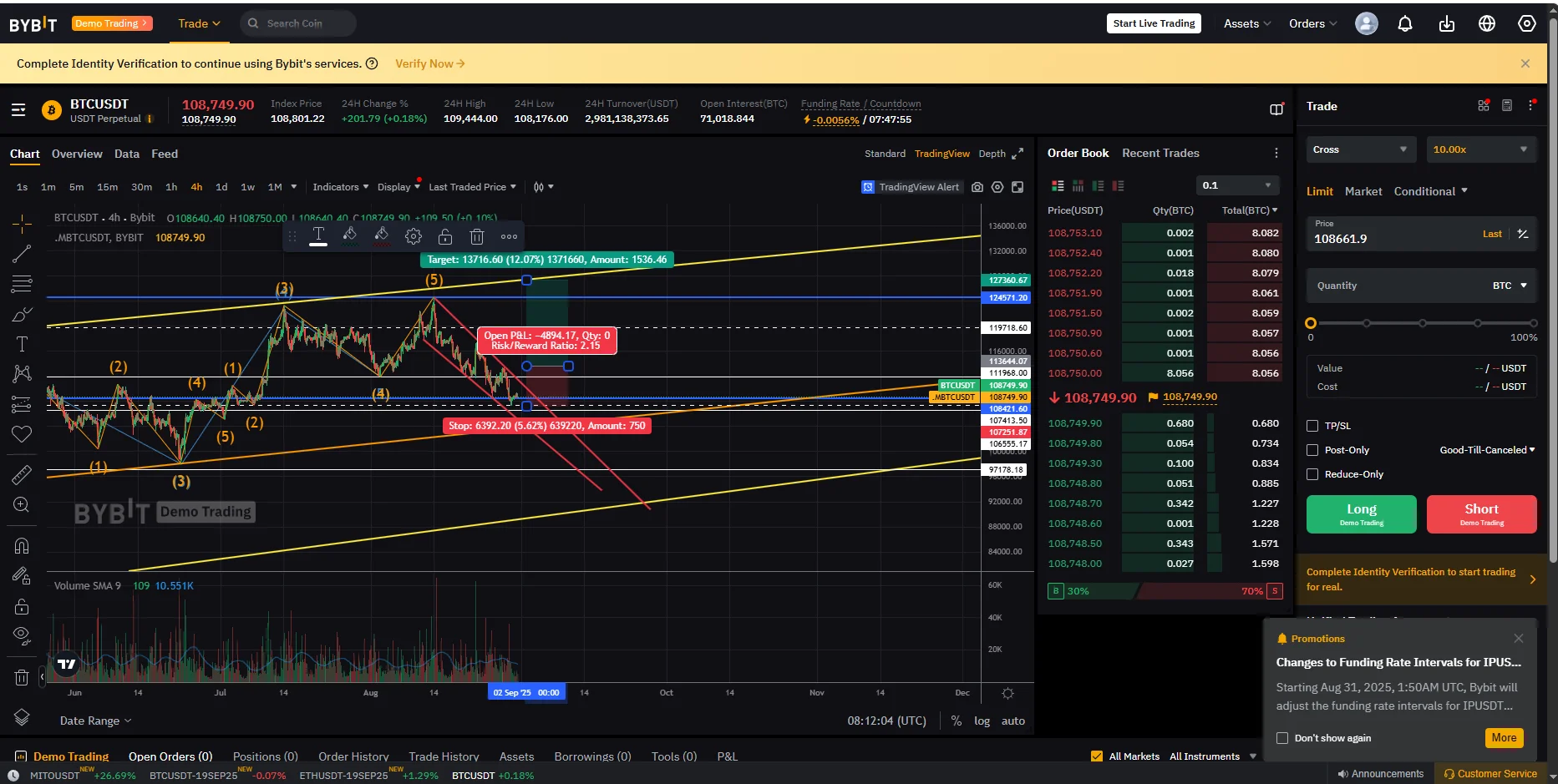This screenshot has width=1558, height=784.
Task: Toggle magnet mode for drawings
Action: tap(22, 546)
